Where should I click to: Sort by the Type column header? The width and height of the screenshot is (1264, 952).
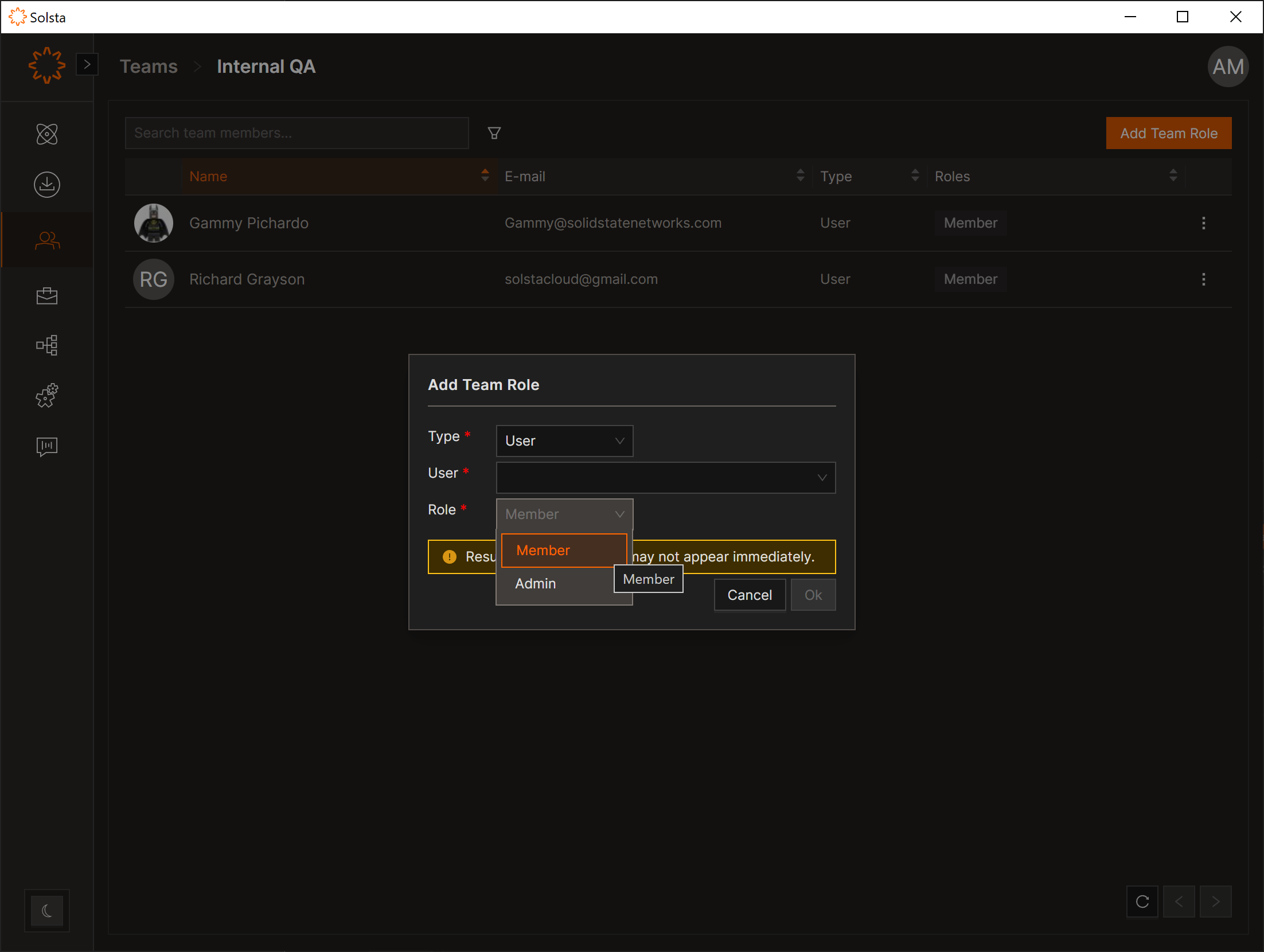(871, 176)
